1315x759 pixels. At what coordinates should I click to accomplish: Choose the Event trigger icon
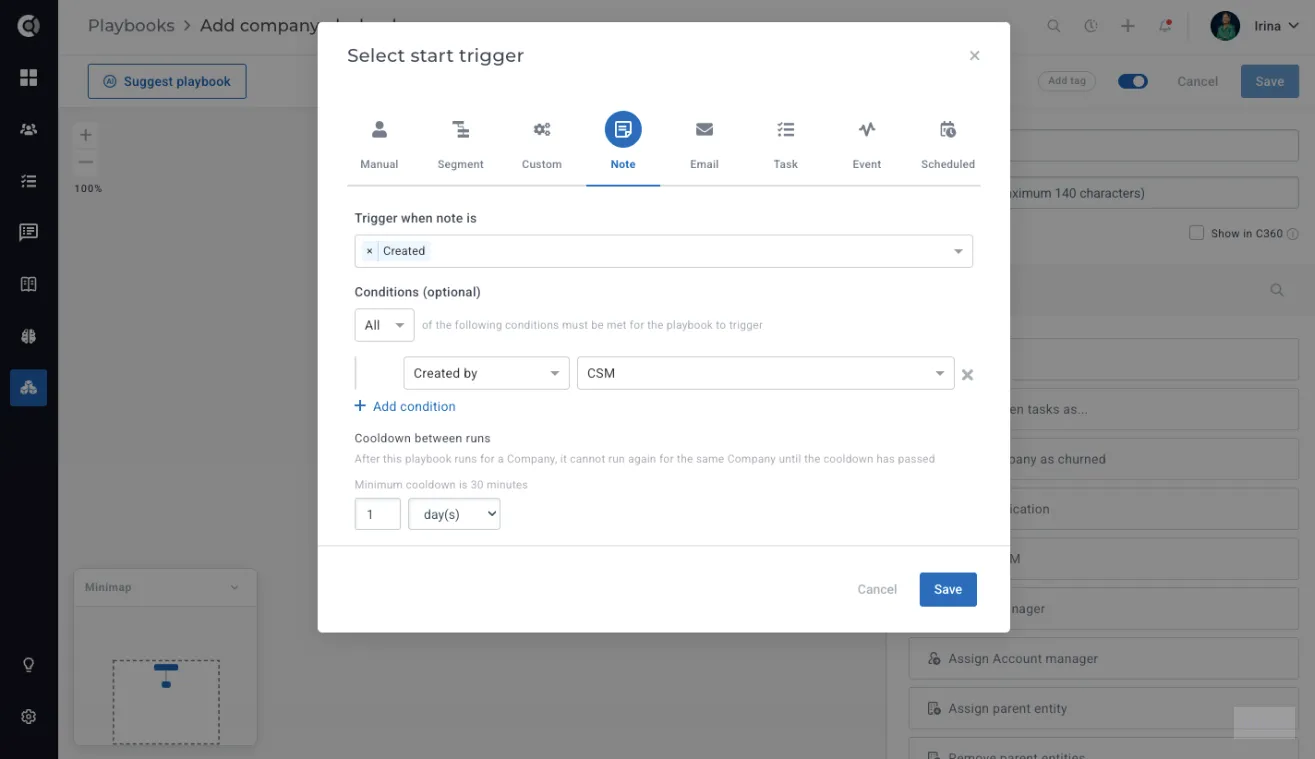click(x=867, y=129)
